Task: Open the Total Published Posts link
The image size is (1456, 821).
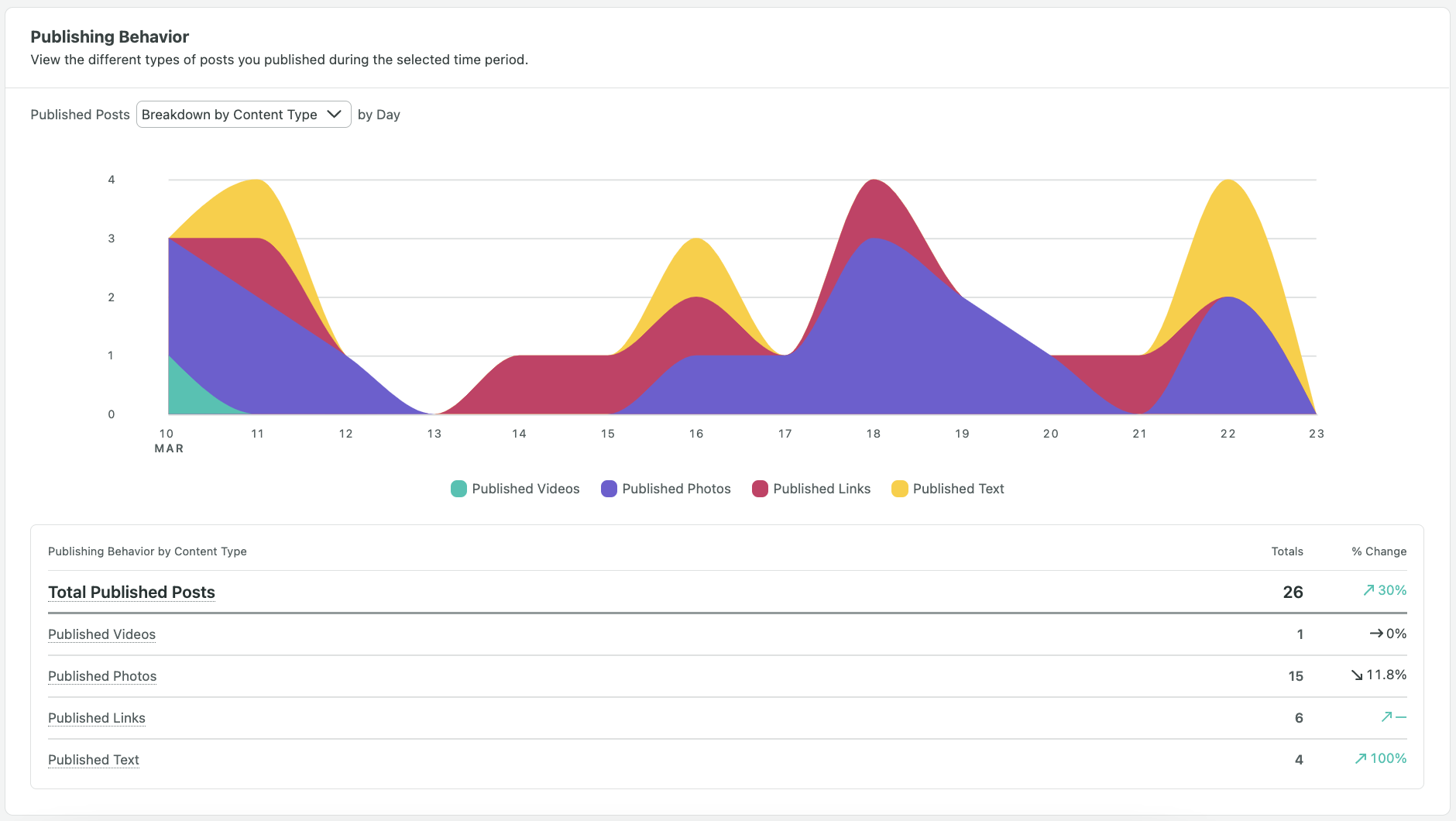Action: point(132,593)
